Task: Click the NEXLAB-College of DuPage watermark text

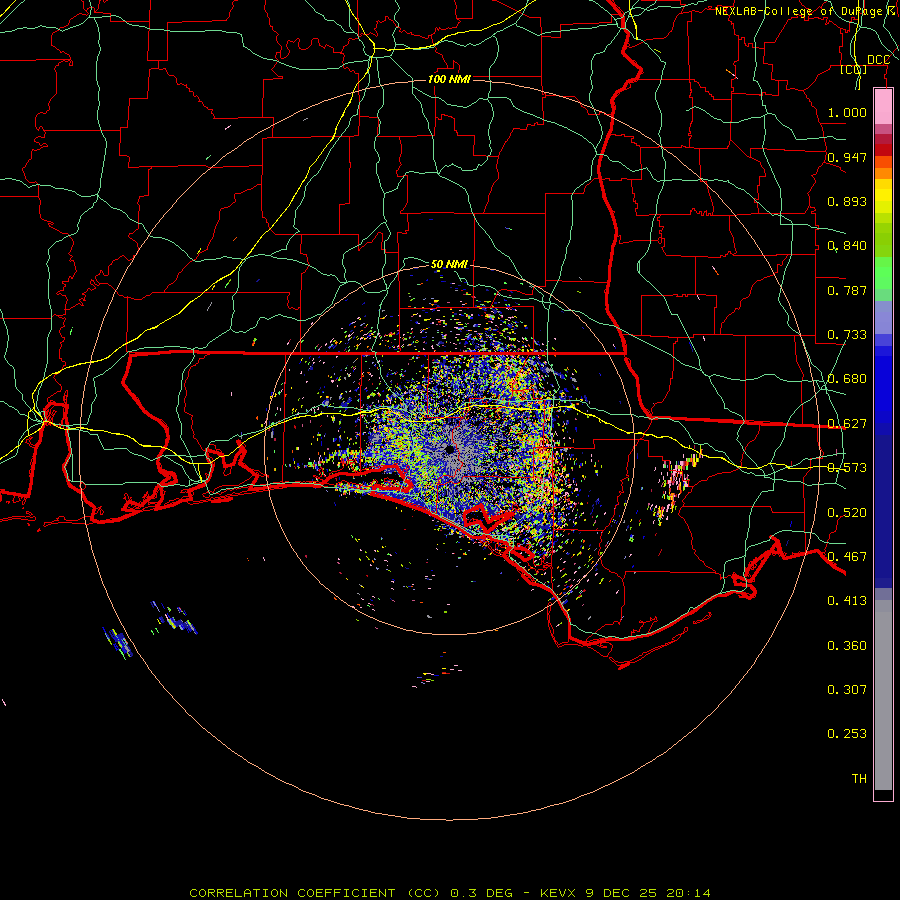Action: [806, 11]
